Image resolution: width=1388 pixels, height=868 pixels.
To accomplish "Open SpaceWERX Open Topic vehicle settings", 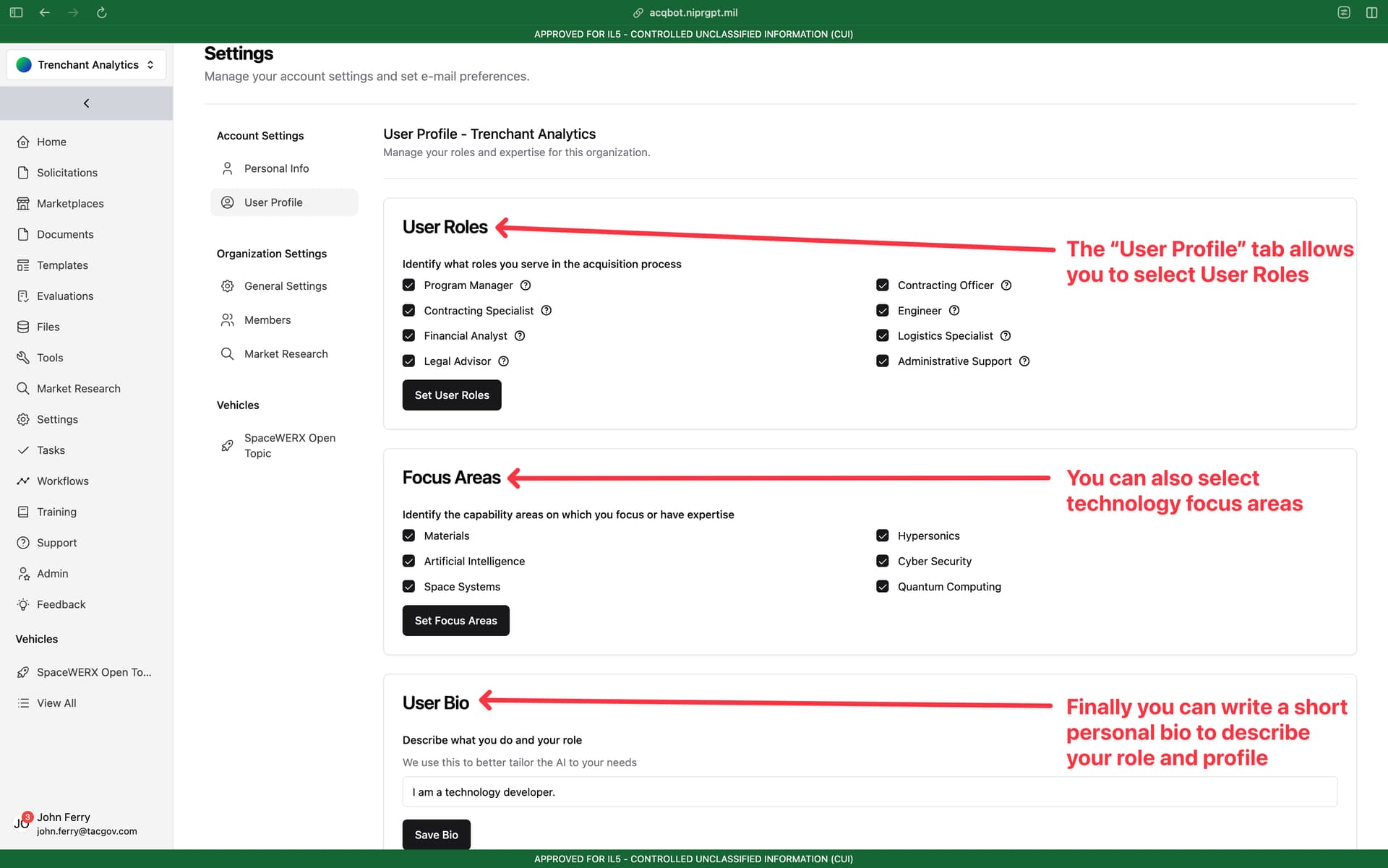I will click(x=284, y=446).
